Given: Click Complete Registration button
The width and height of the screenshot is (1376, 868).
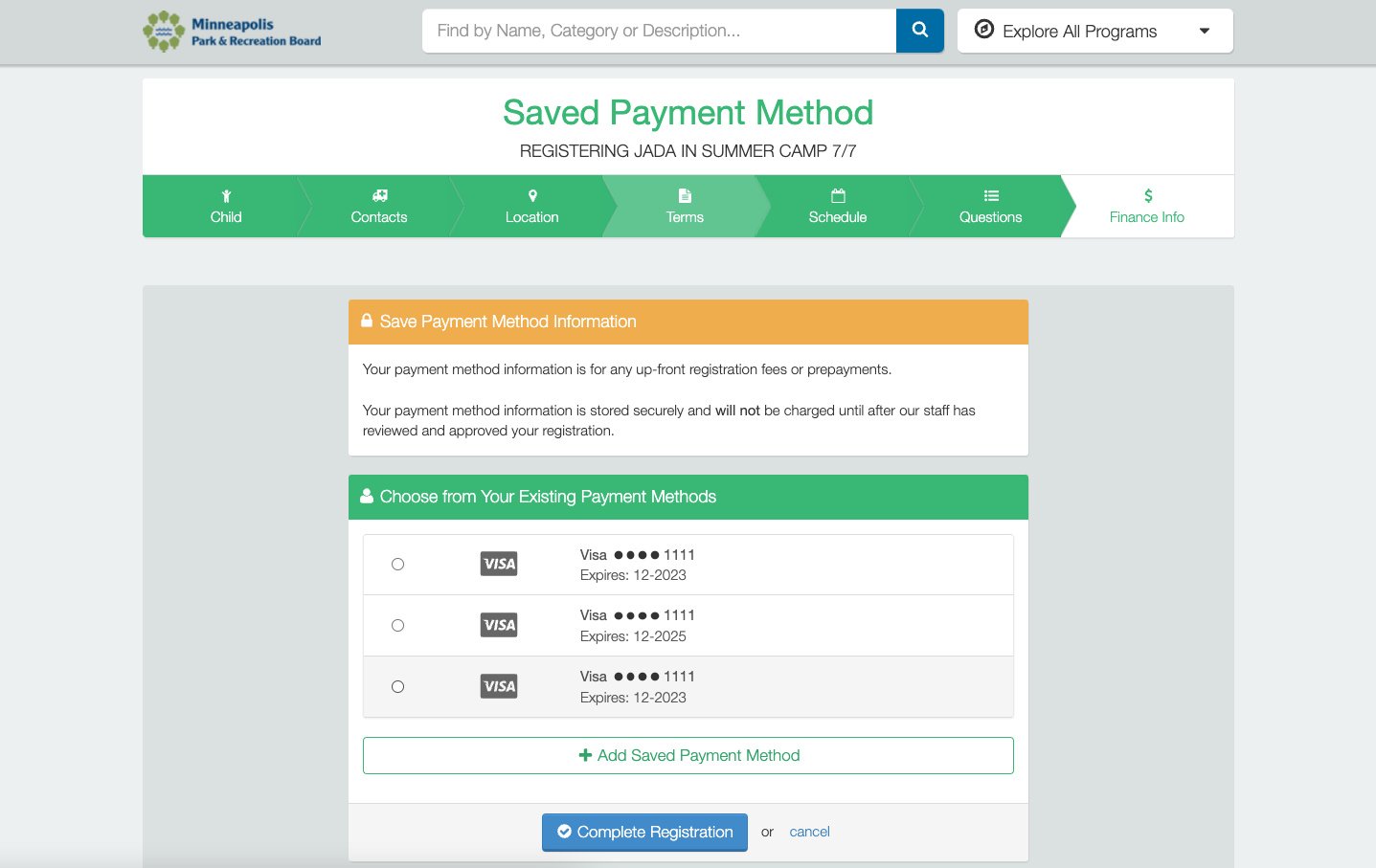Looking at the screenshot, I should point(644,833).
